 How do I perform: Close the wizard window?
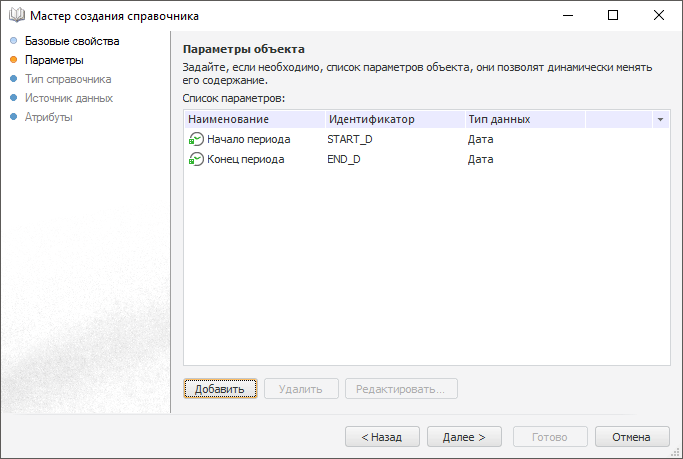coord(659,16)
